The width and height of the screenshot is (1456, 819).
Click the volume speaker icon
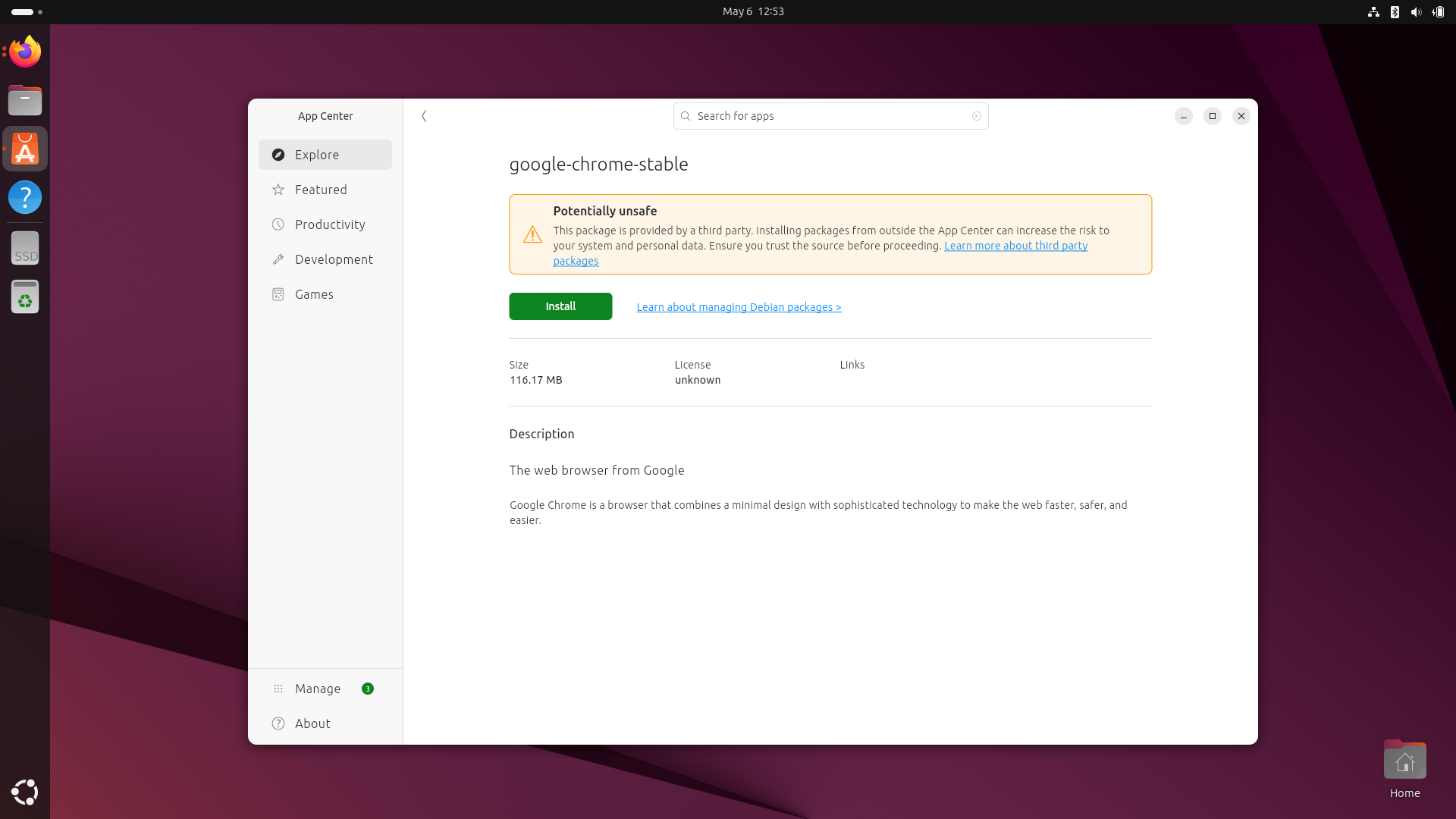coord(1416,11)
